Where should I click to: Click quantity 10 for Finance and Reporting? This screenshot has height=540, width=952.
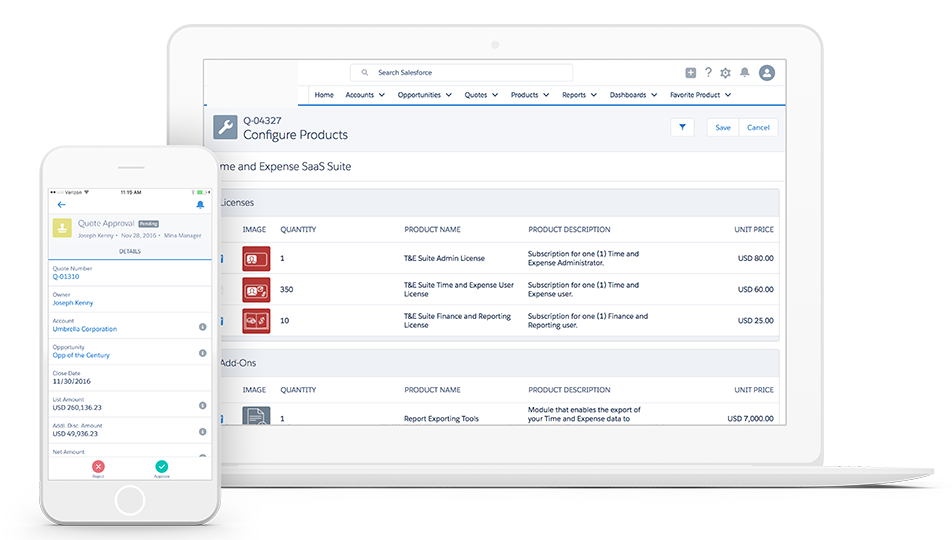tap(285, 320)
